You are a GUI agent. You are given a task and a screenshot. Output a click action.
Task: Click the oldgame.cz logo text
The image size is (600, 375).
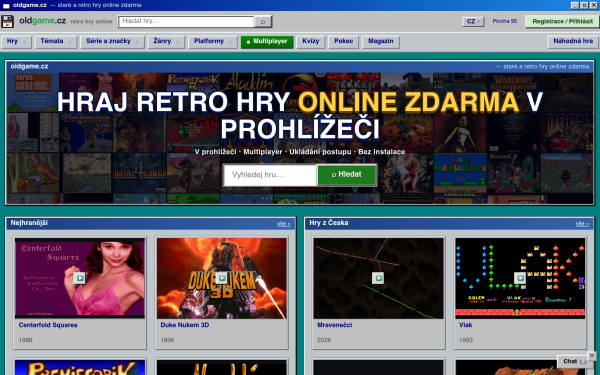(x=42, y=21)
